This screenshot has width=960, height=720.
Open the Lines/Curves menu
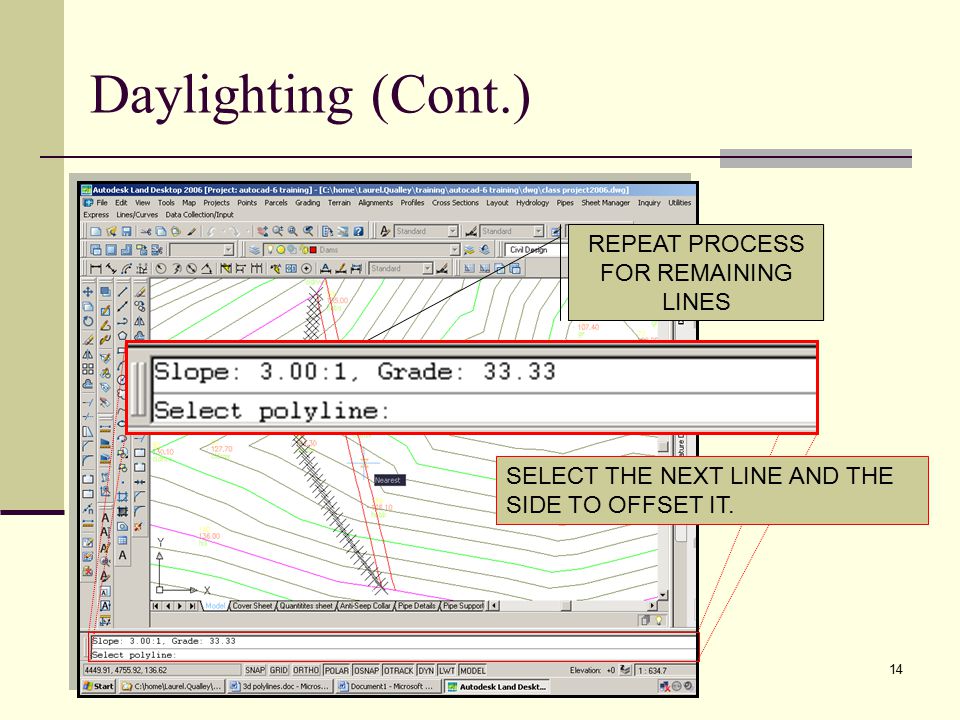(x=137, y=215)
